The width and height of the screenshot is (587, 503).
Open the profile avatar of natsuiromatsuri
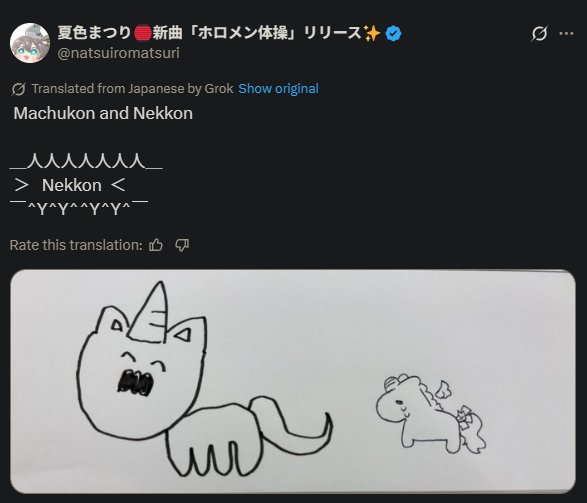pyautogui.click(x=30, y=43)
